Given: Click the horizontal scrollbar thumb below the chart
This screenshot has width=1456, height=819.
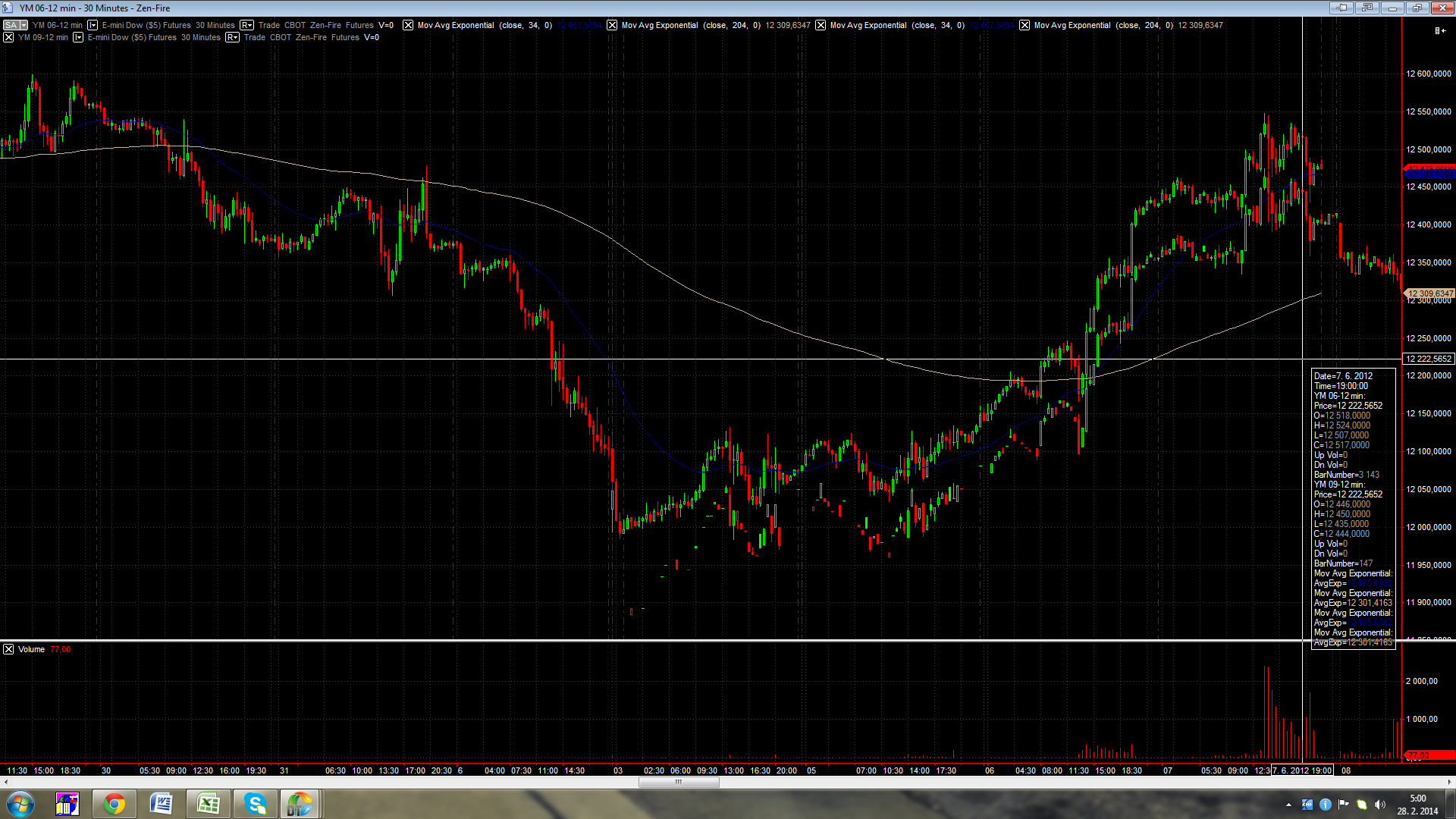Looking at the screenshot, I should [x=678, y=783].
